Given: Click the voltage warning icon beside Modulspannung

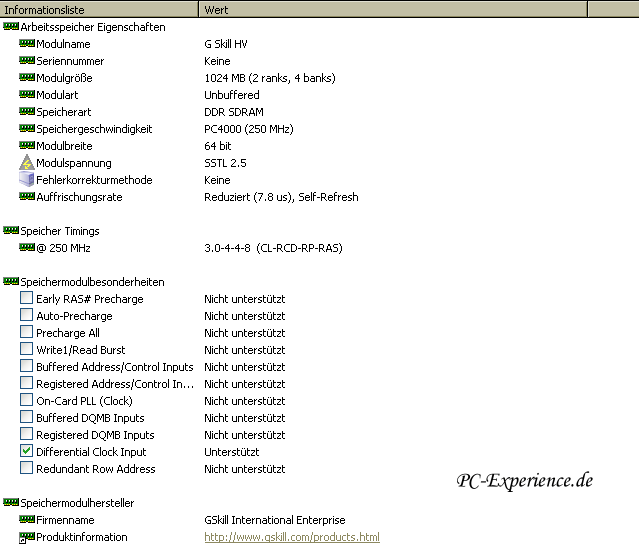Looking at the screenshot, I should click(x=27, y=163).
